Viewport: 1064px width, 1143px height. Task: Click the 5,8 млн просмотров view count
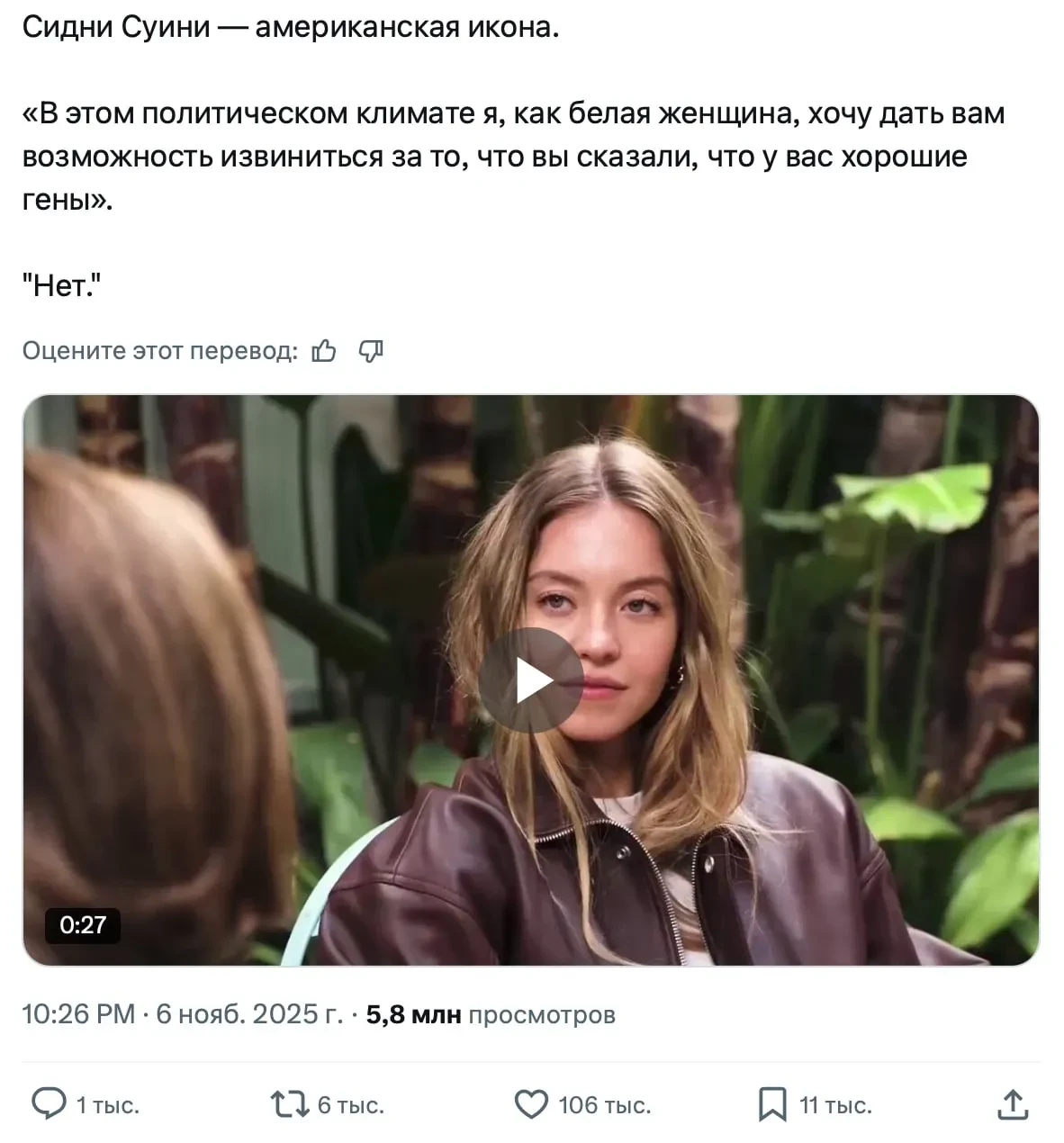pyautogui.click(x=491, y=1014)
